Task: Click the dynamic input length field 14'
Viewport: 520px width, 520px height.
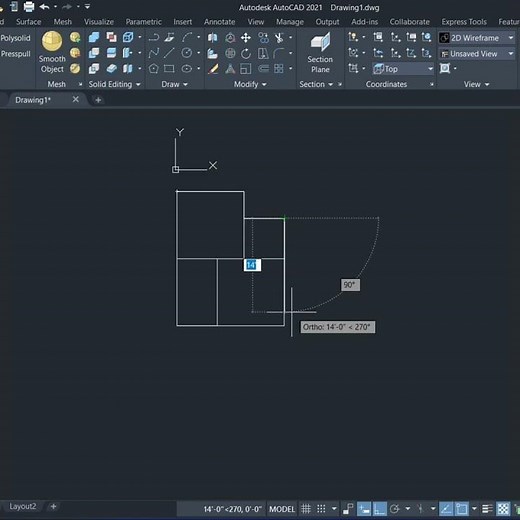Action: pyautogui.click(x=252, y=265)
